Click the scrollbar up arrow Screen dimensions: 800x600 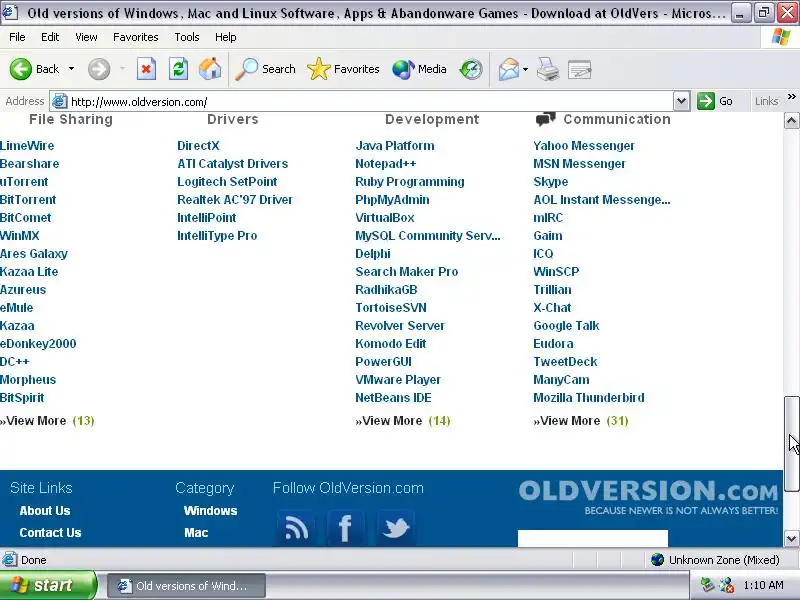coord(791,121)
